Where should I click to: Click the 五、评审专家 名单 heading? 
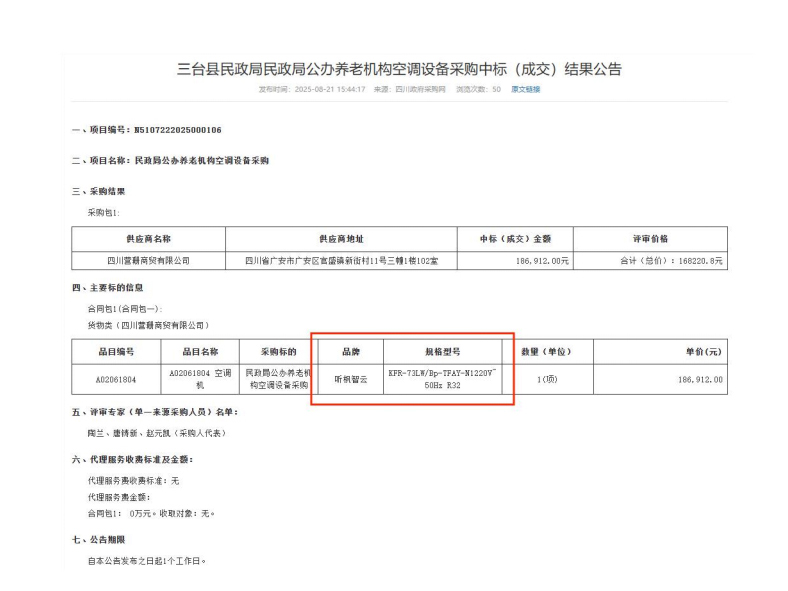point(155,412)
